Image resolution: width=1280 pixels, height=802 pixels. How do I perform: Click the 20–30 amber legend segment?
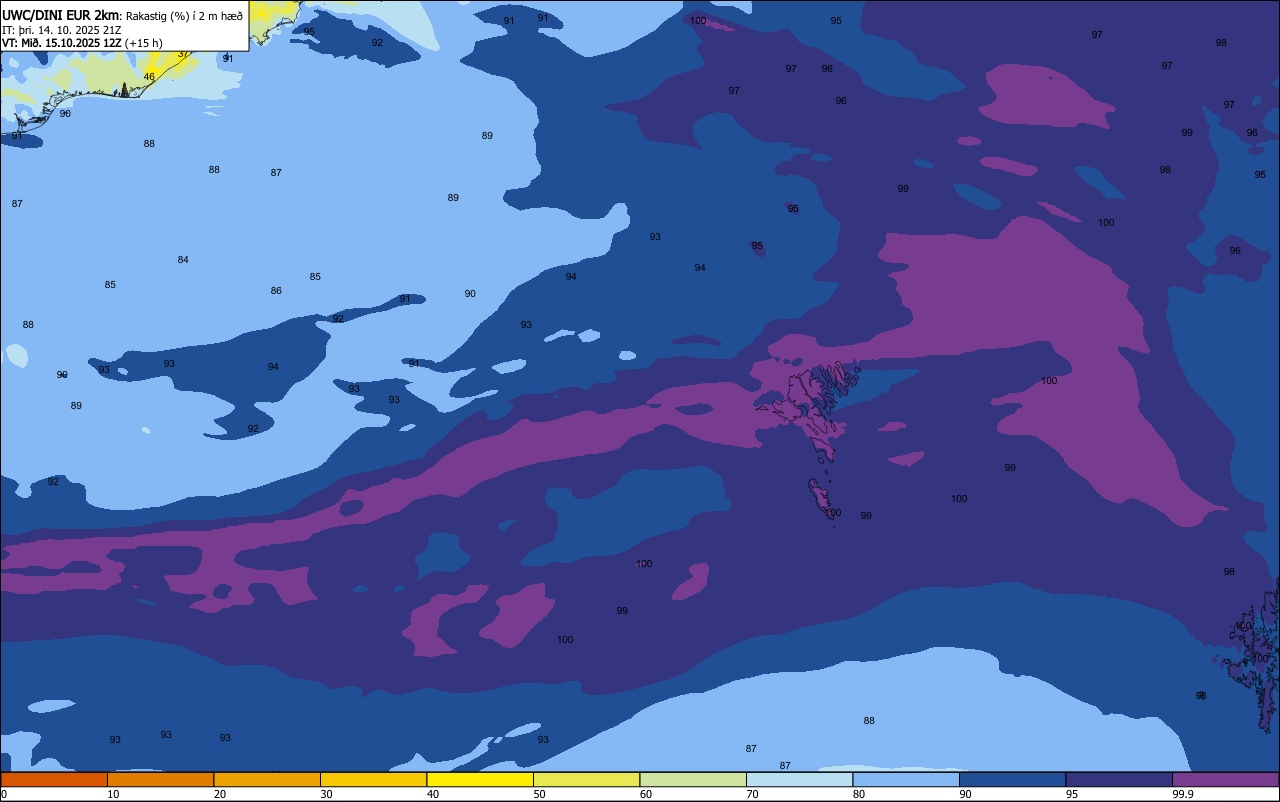coord(267,779)
